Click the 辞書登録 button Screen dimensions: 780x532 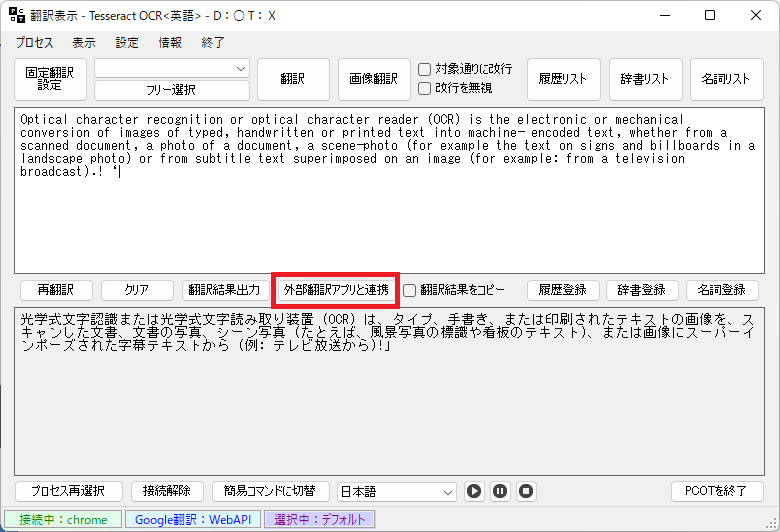point(642,290)
